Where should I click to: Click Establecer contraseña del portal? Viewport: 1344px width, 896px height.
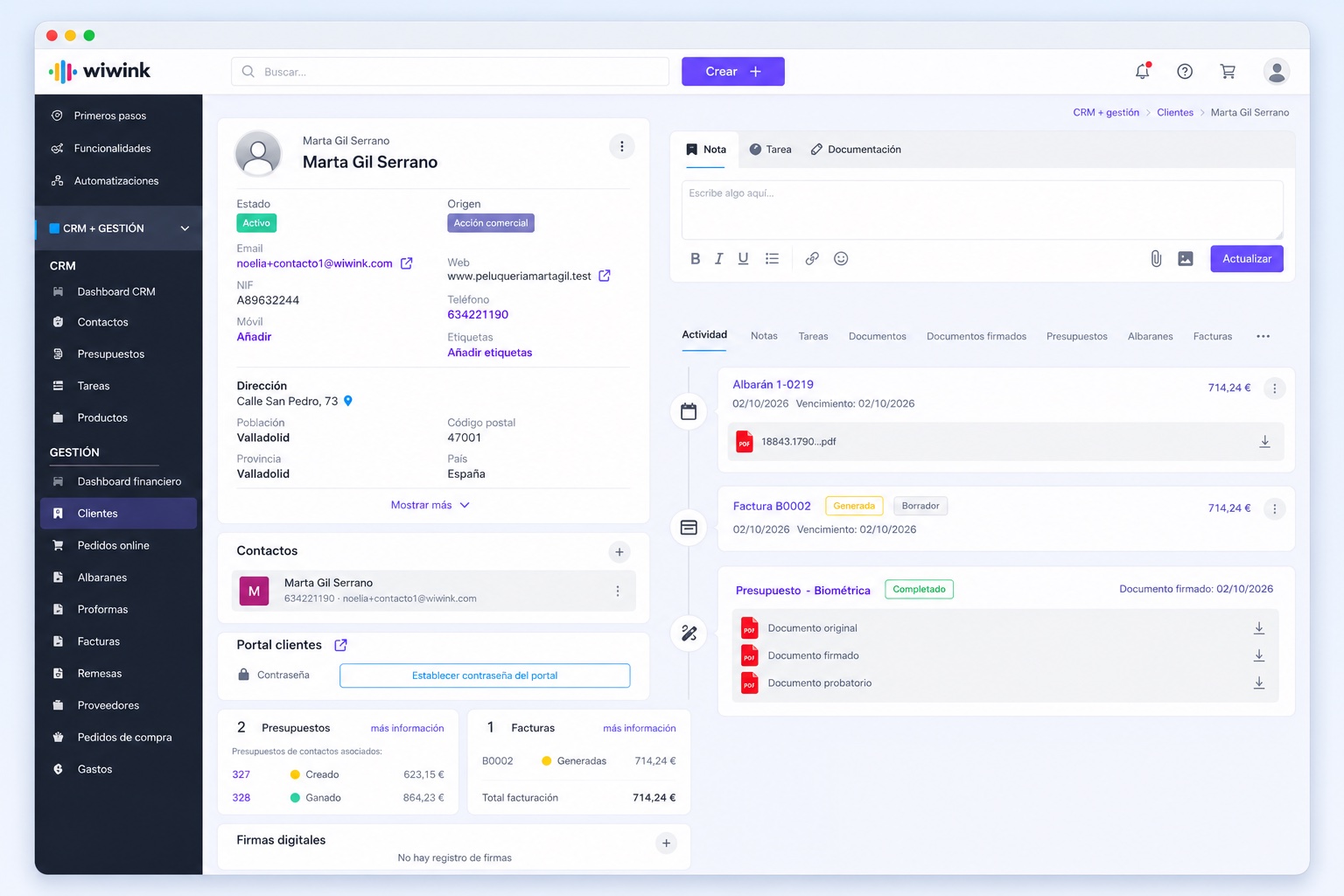click(x=485, y=675)
